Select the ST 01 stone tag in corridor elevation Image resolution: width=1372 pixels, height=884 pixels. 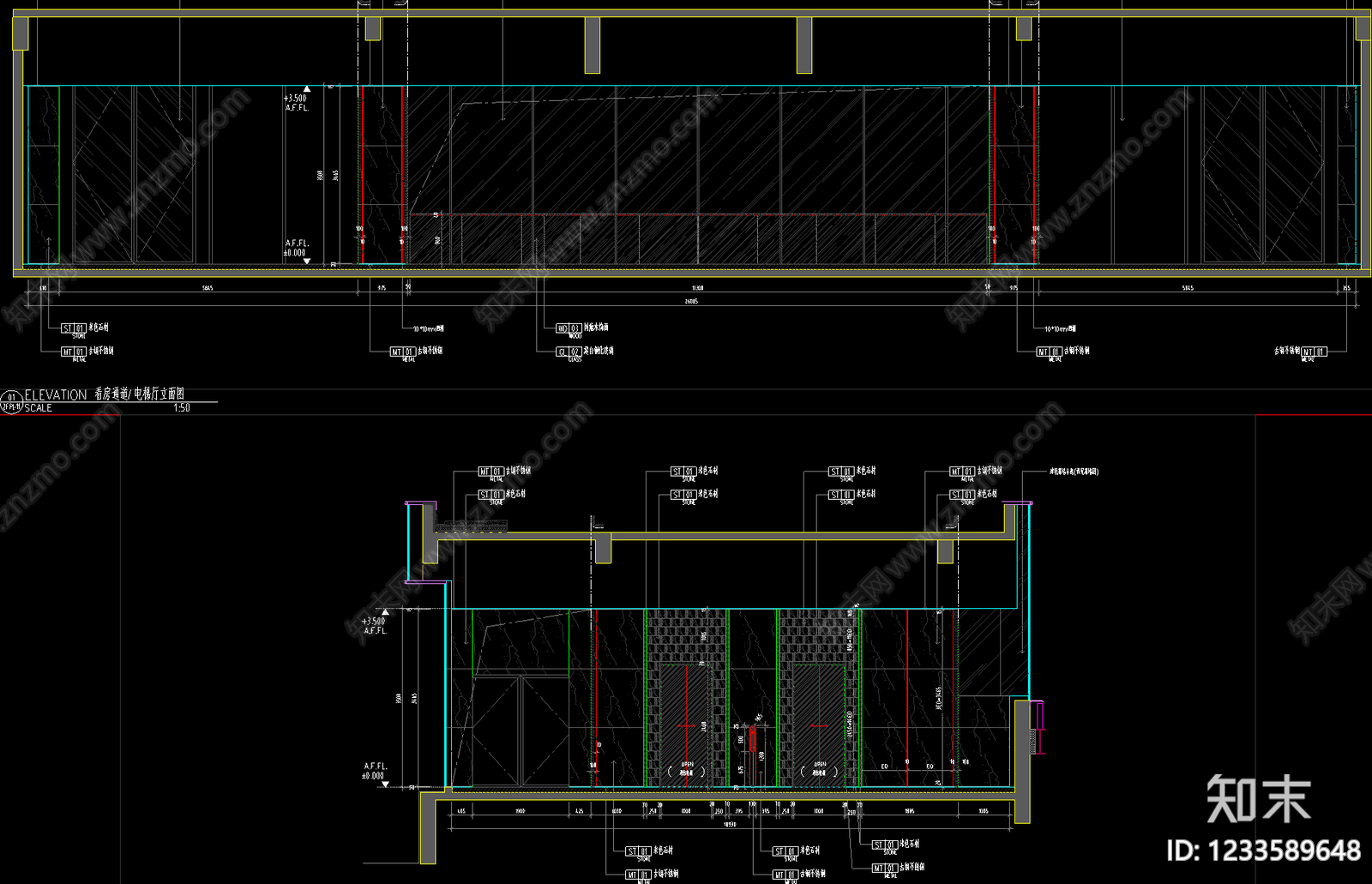click(x=74, y=328)
